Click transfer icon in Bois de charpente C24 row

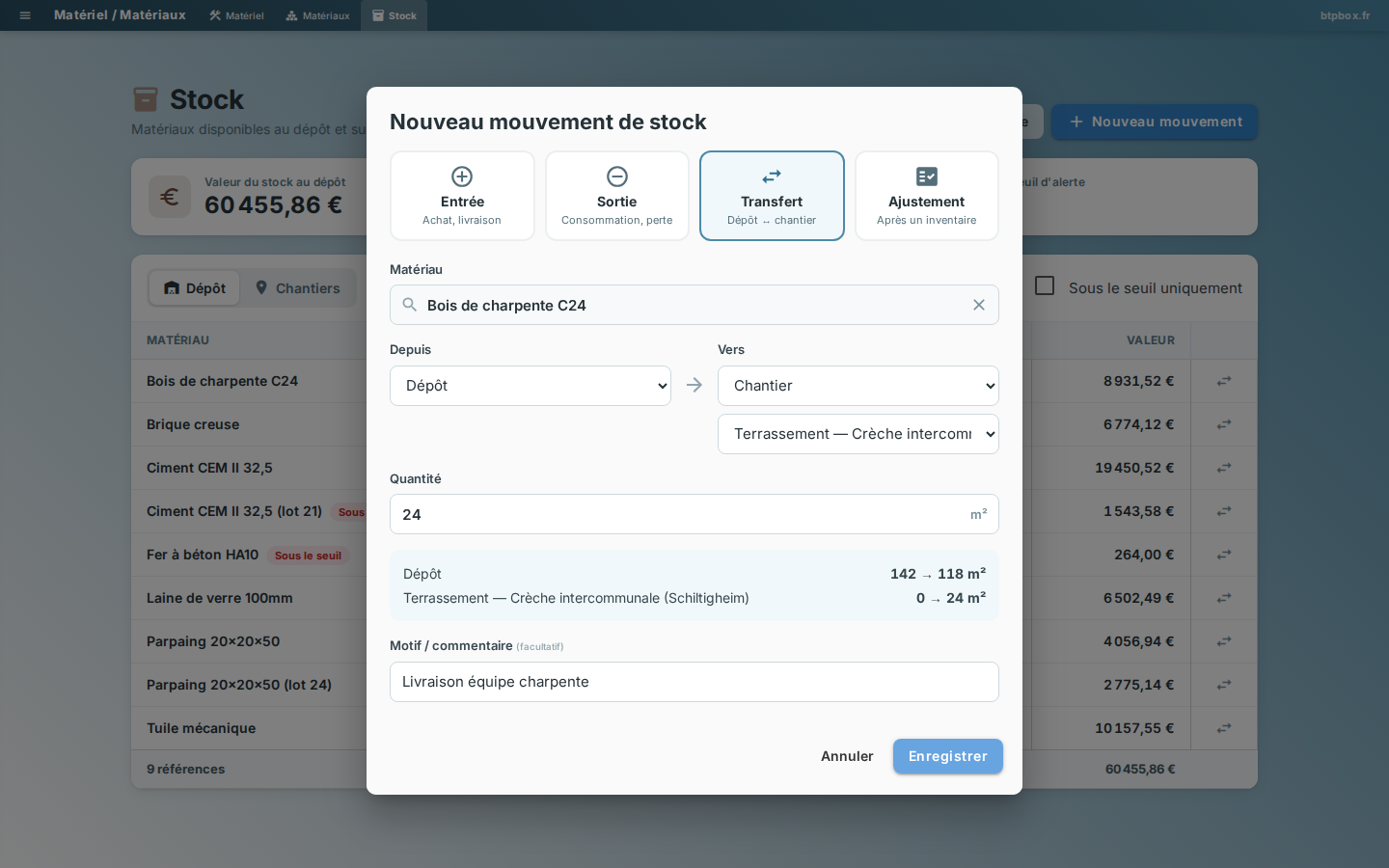[1224, 381]
